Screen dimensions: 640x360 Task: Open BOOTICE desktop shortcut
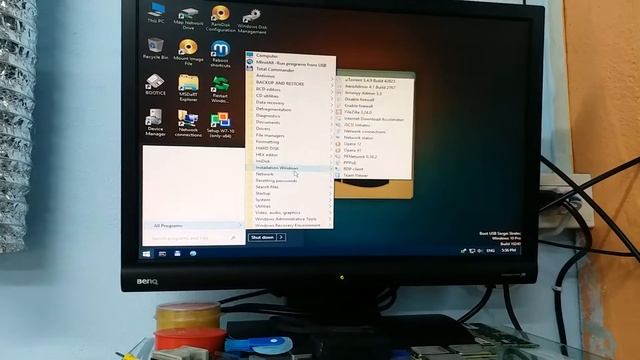[156, 84]
